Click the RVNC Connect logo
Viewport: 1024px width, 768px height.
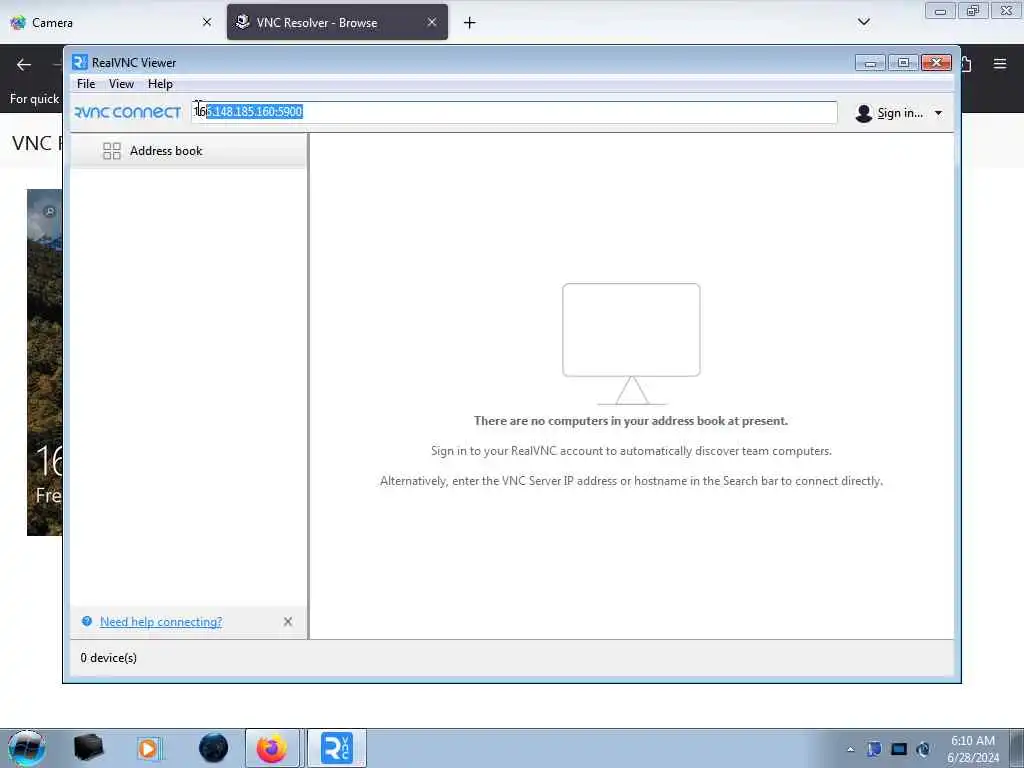coord(128,112)
